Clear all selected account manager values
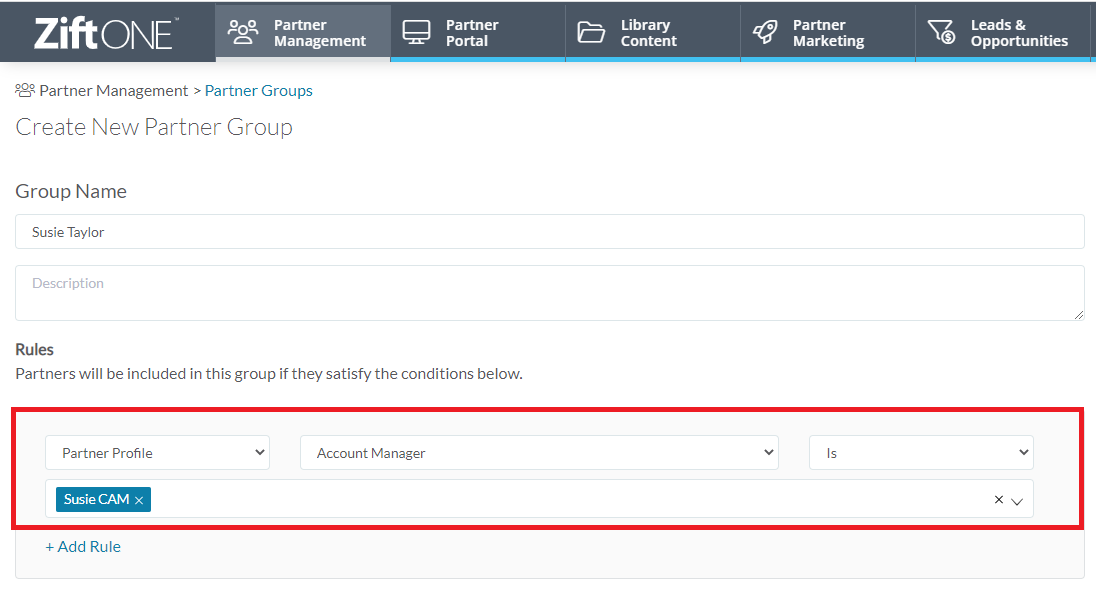The width and height of the screenshot is (1096, 589). click(x=999, y=500)
